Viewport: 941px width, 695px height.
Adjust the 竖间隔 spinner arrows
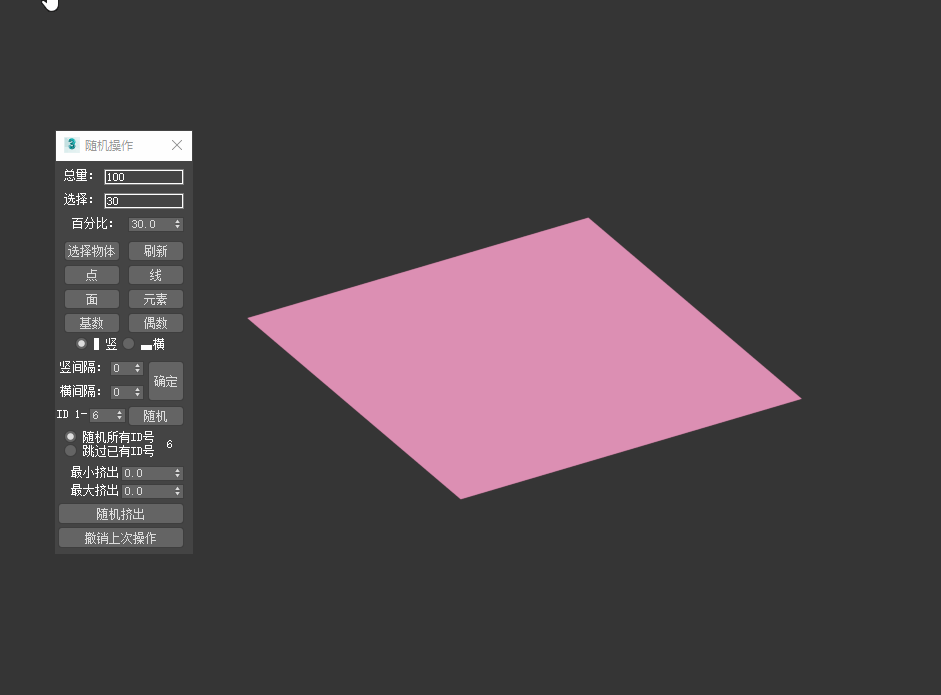pyautogui.click(x=137, y=368)
